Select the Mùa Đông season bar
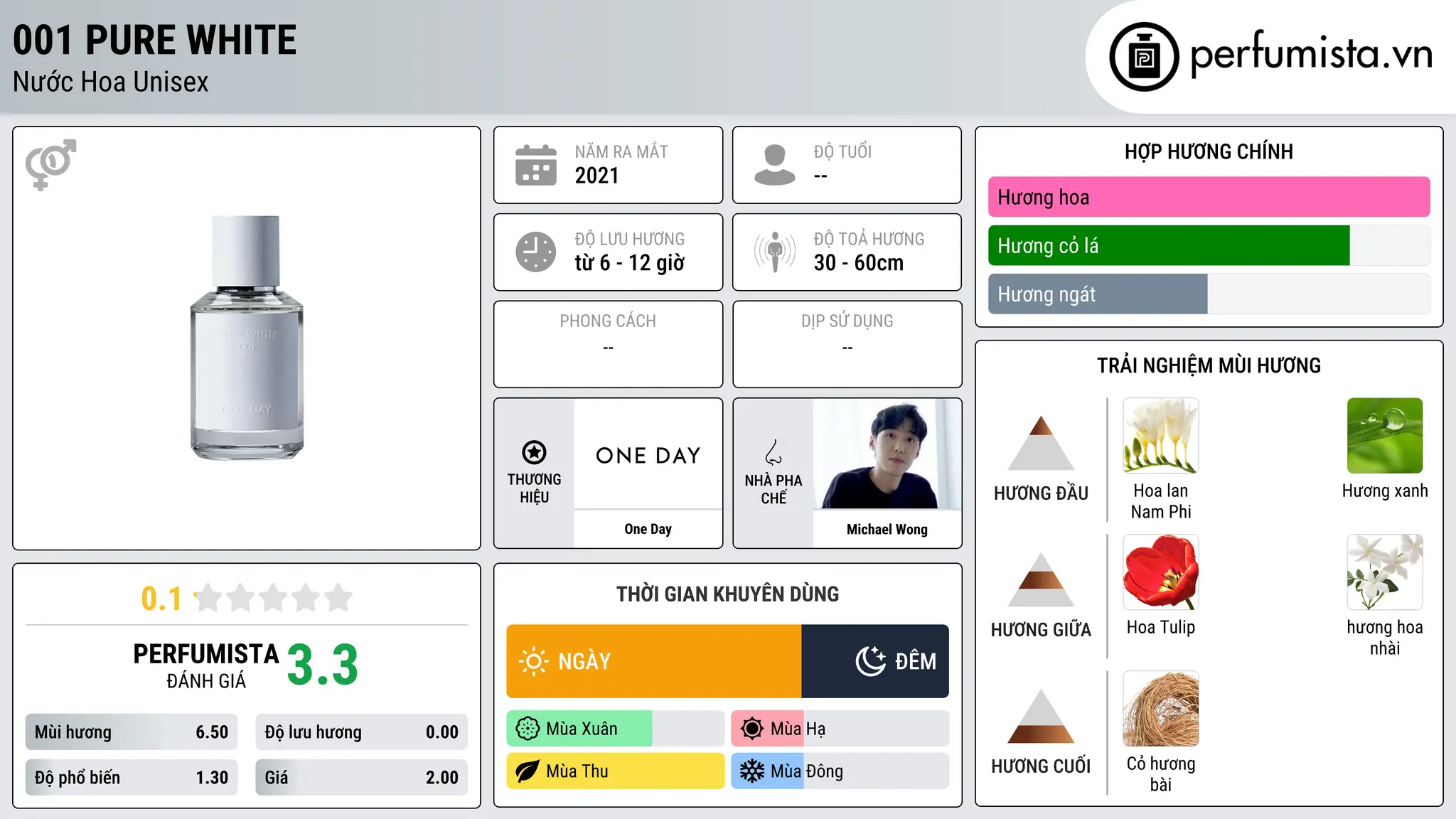The height and width of the screenshot is (819, 1456). click(840, 771)
